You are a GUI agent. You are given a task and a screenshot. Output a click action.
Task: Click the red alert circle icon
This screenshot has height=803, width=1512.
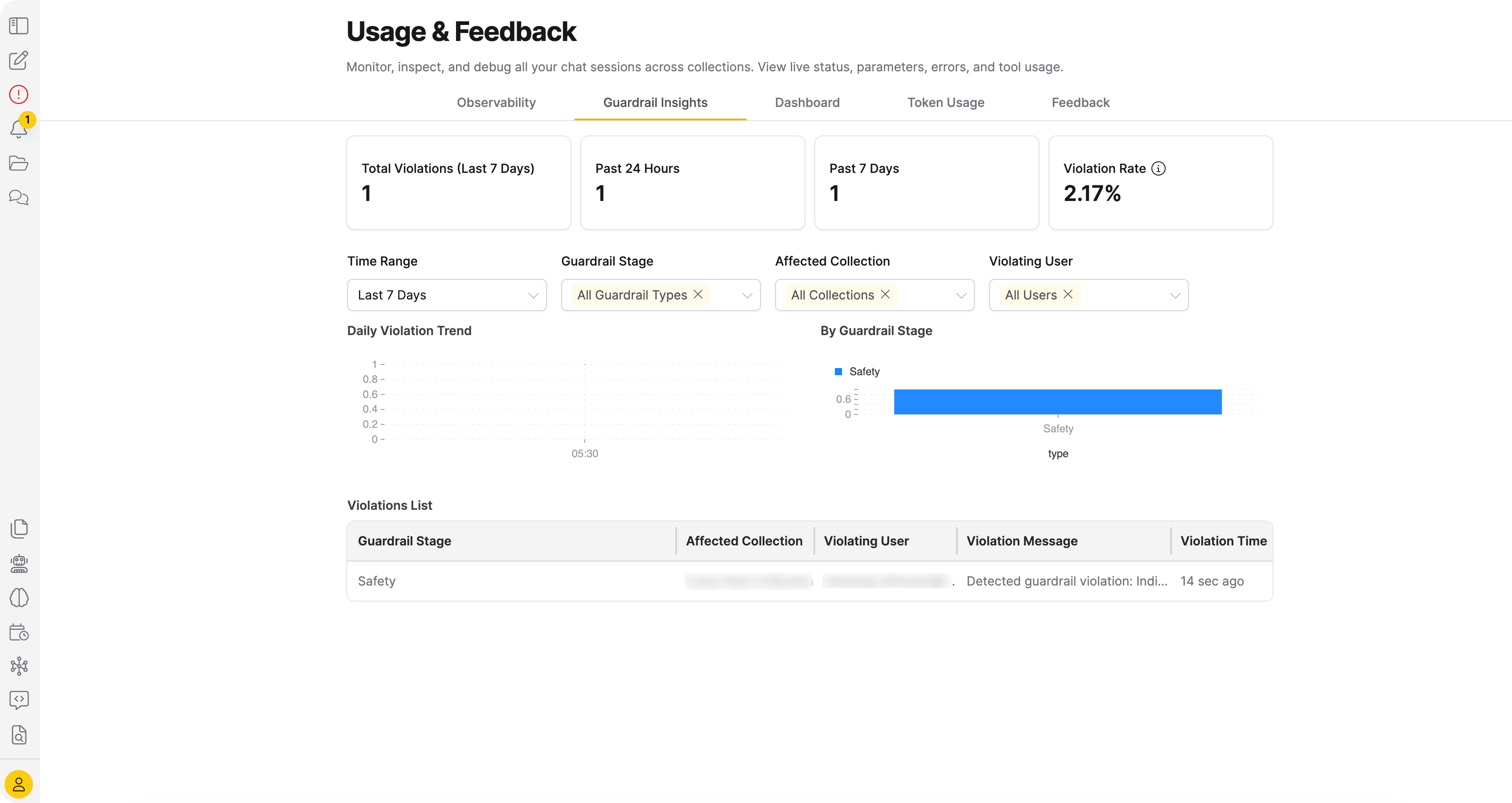tap(19, 94)
